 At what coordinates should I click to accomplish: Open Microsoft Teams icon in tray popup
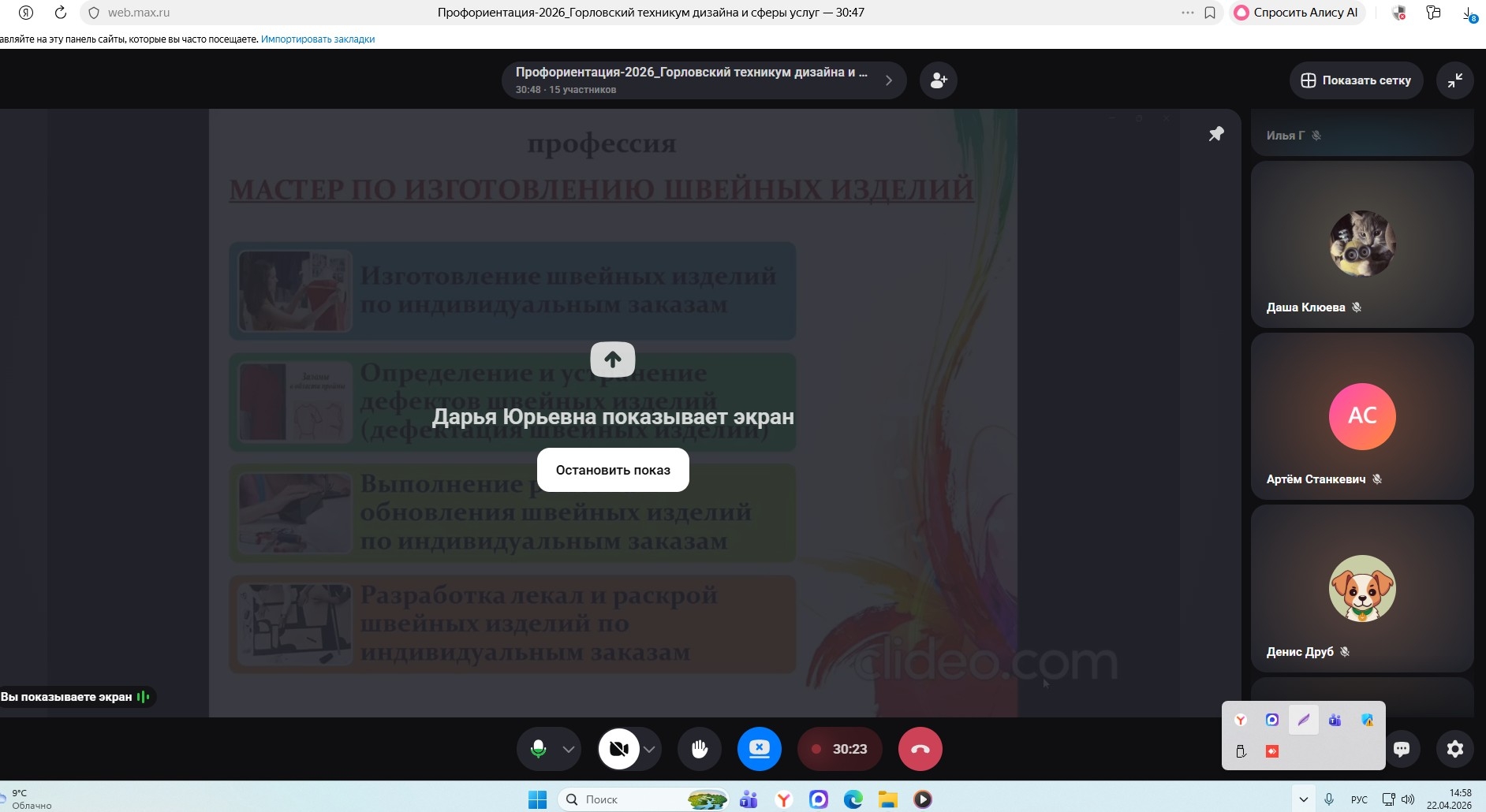tap(1335, 720)
